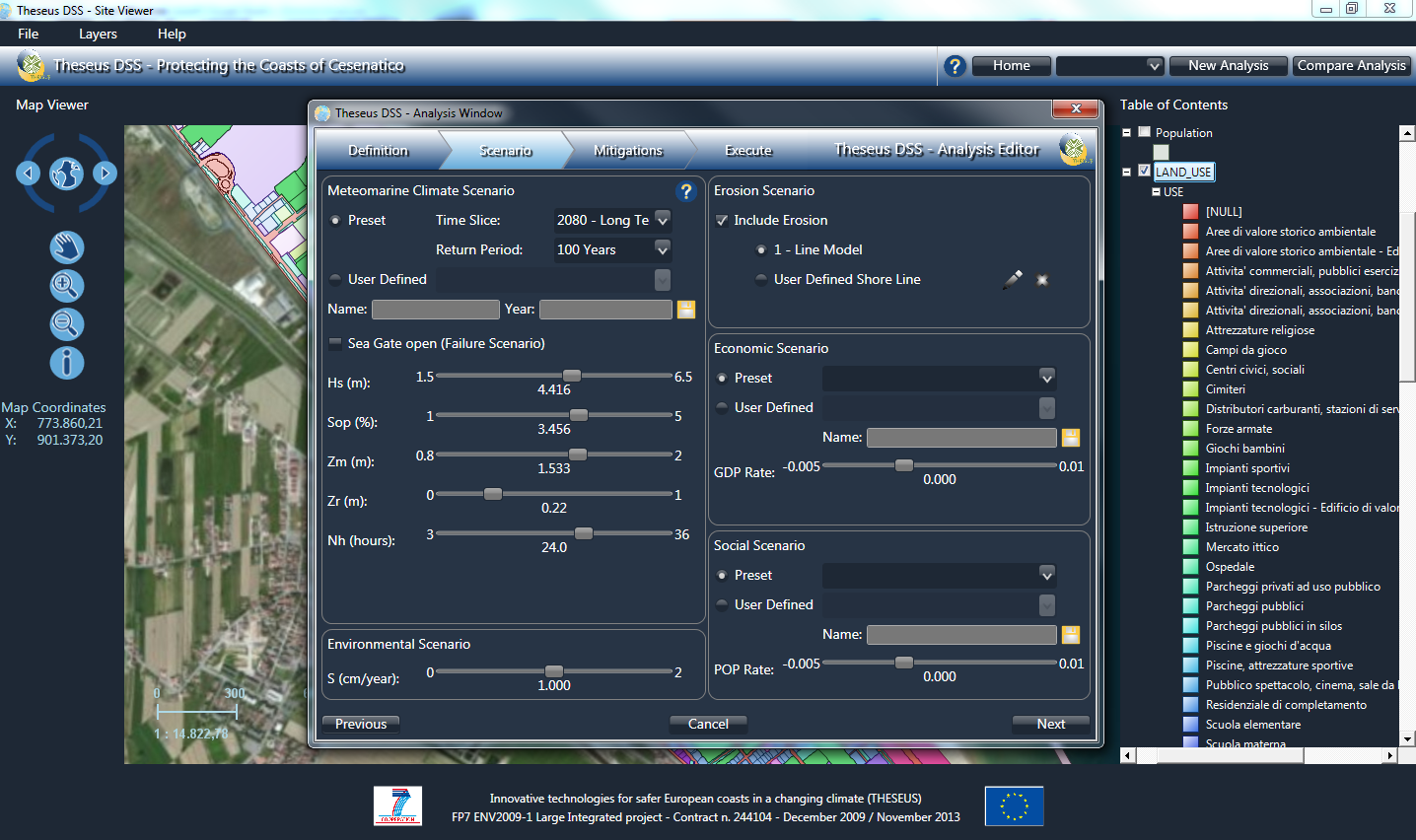Toggle Sea Gate open failure scenario checkbox
The width and height of the screenshot is (1416, 840).
[x=335, y=344]
